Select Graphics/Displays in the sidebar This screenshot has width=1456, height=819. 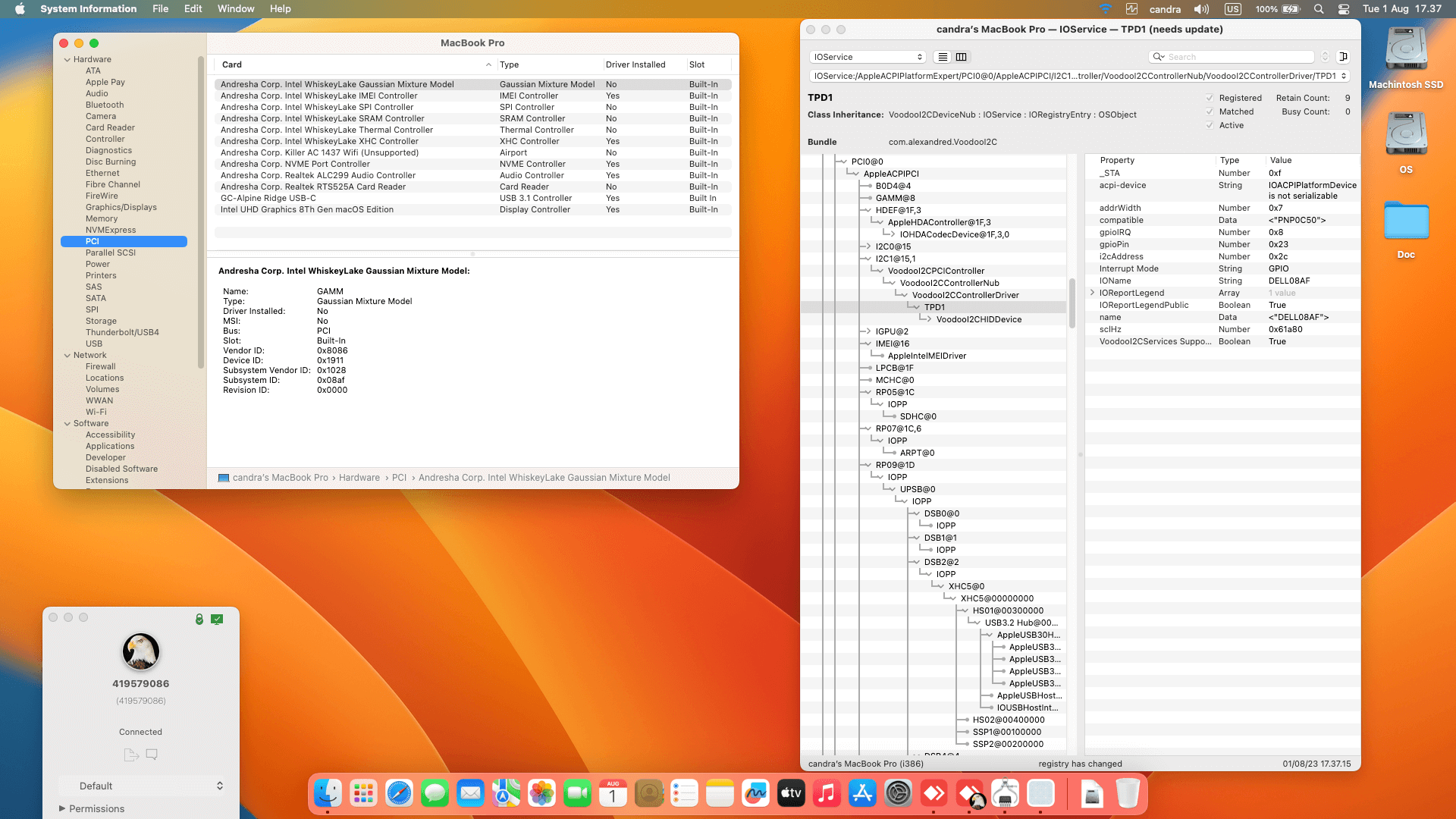click(121, 207)
